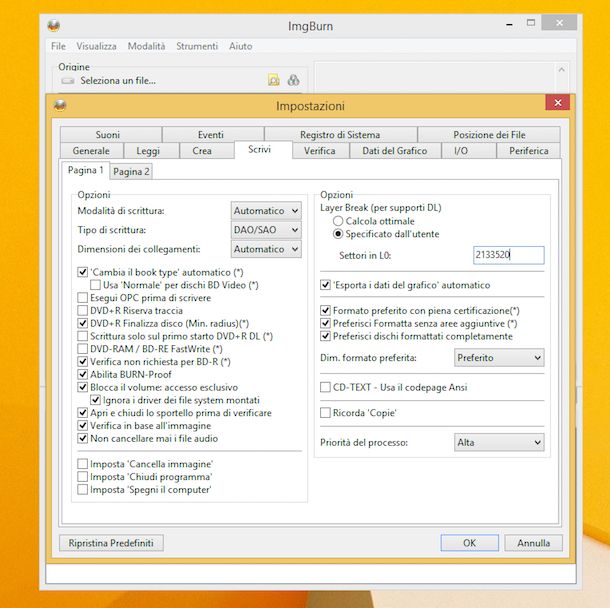Open Dimensioni dei collegamenti dropdown

[x=266, y=249]
